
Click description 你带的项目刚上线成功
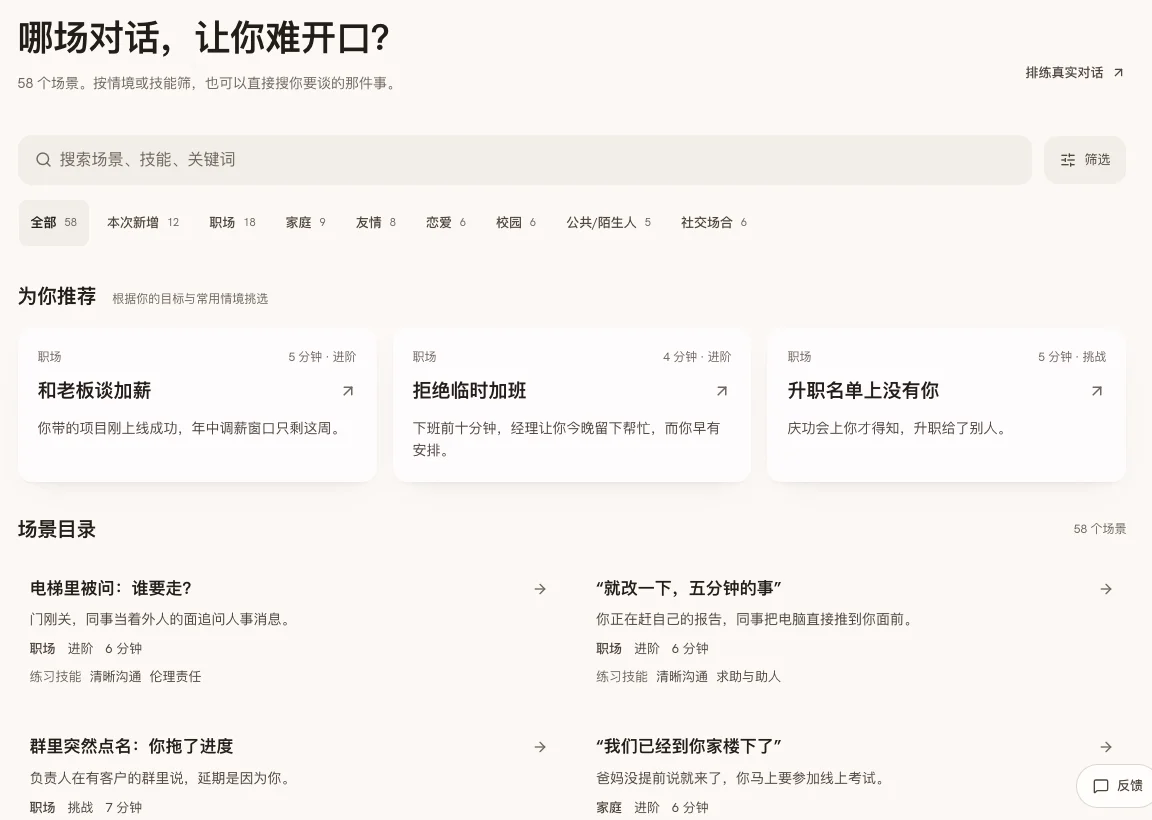click(191, 428)
